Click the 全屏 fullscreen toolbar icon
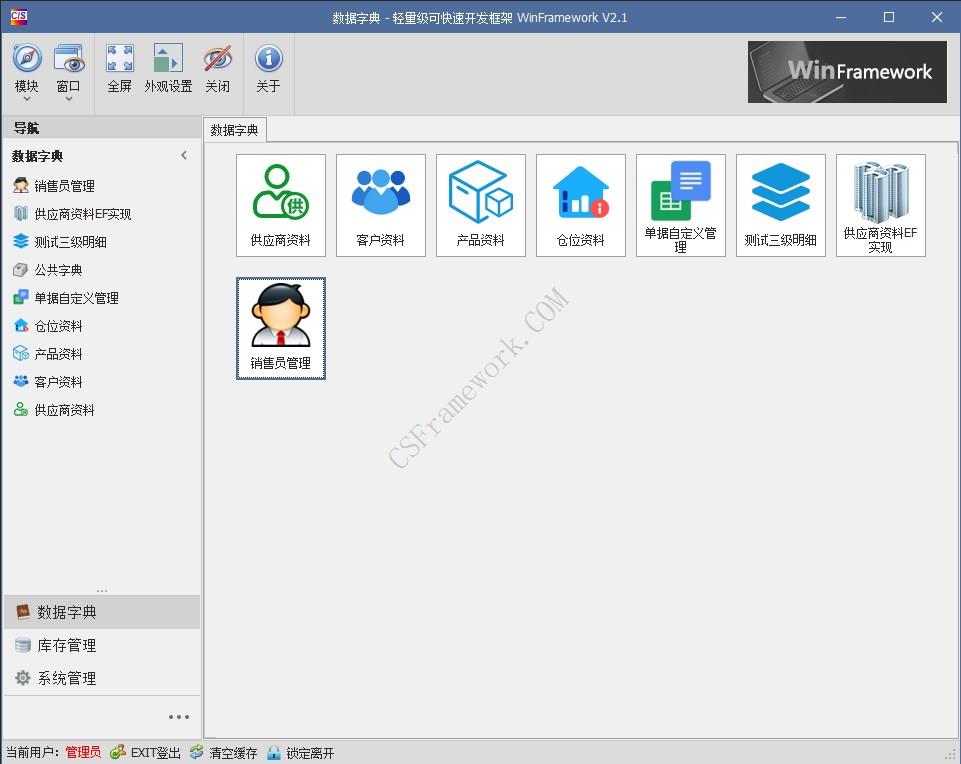This screenshot has width=961, height=764. [x=120, y=68]
